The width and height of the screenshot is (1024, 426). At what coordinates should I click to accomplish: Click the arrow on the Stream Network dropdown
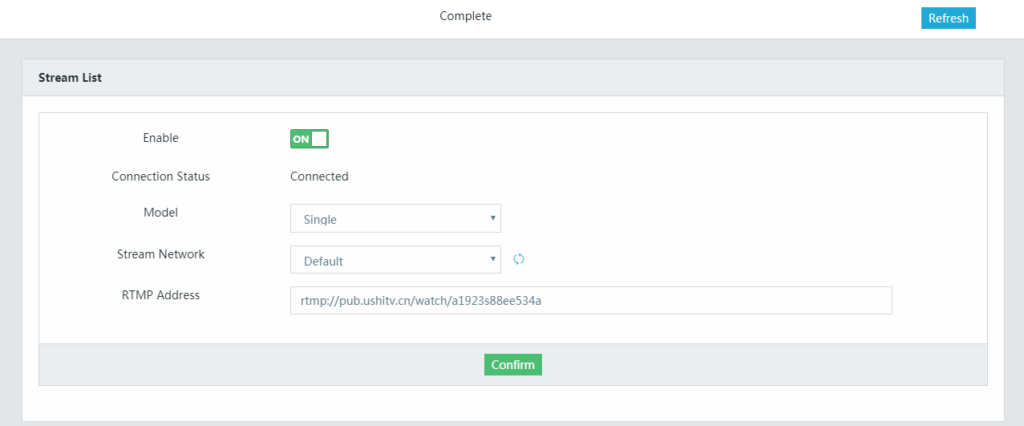[493, 260]
